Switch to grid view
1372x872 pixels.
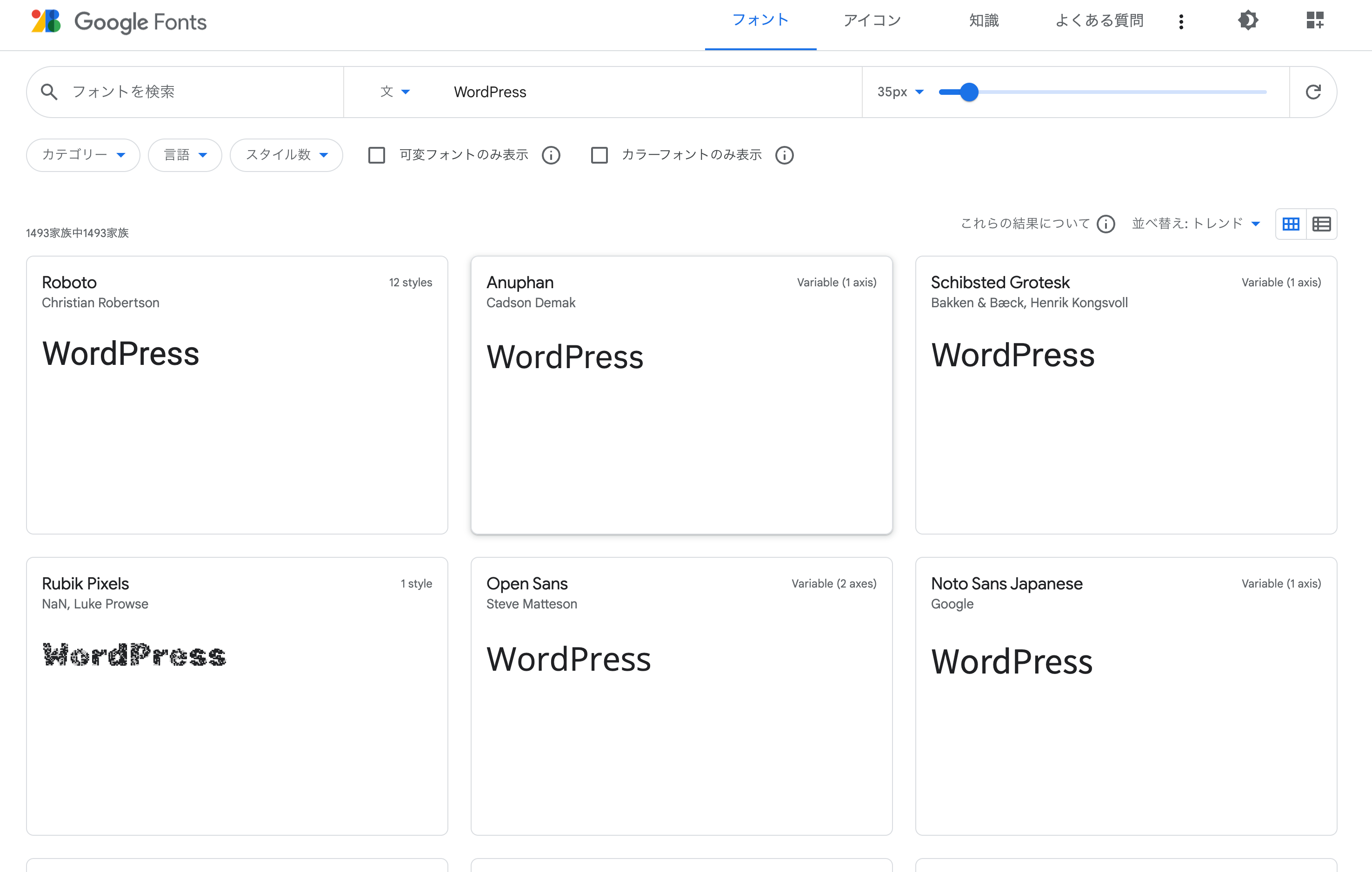pos(1291,224)
